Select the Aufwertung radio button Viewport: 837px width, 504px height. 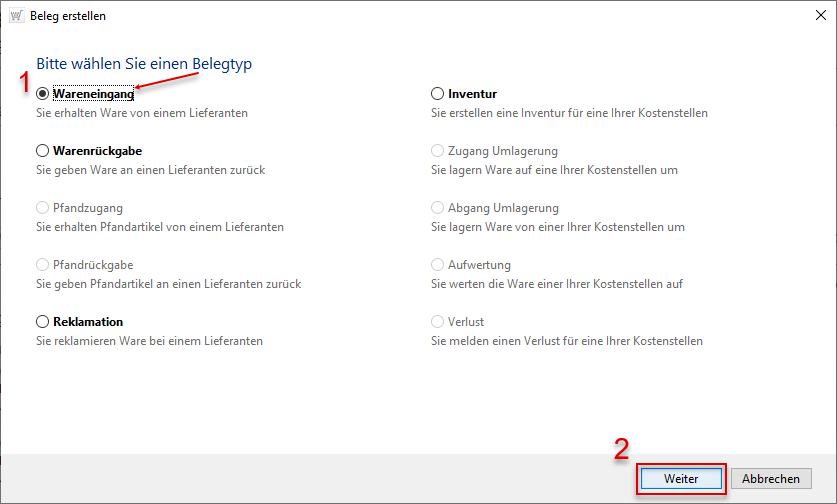437,265
